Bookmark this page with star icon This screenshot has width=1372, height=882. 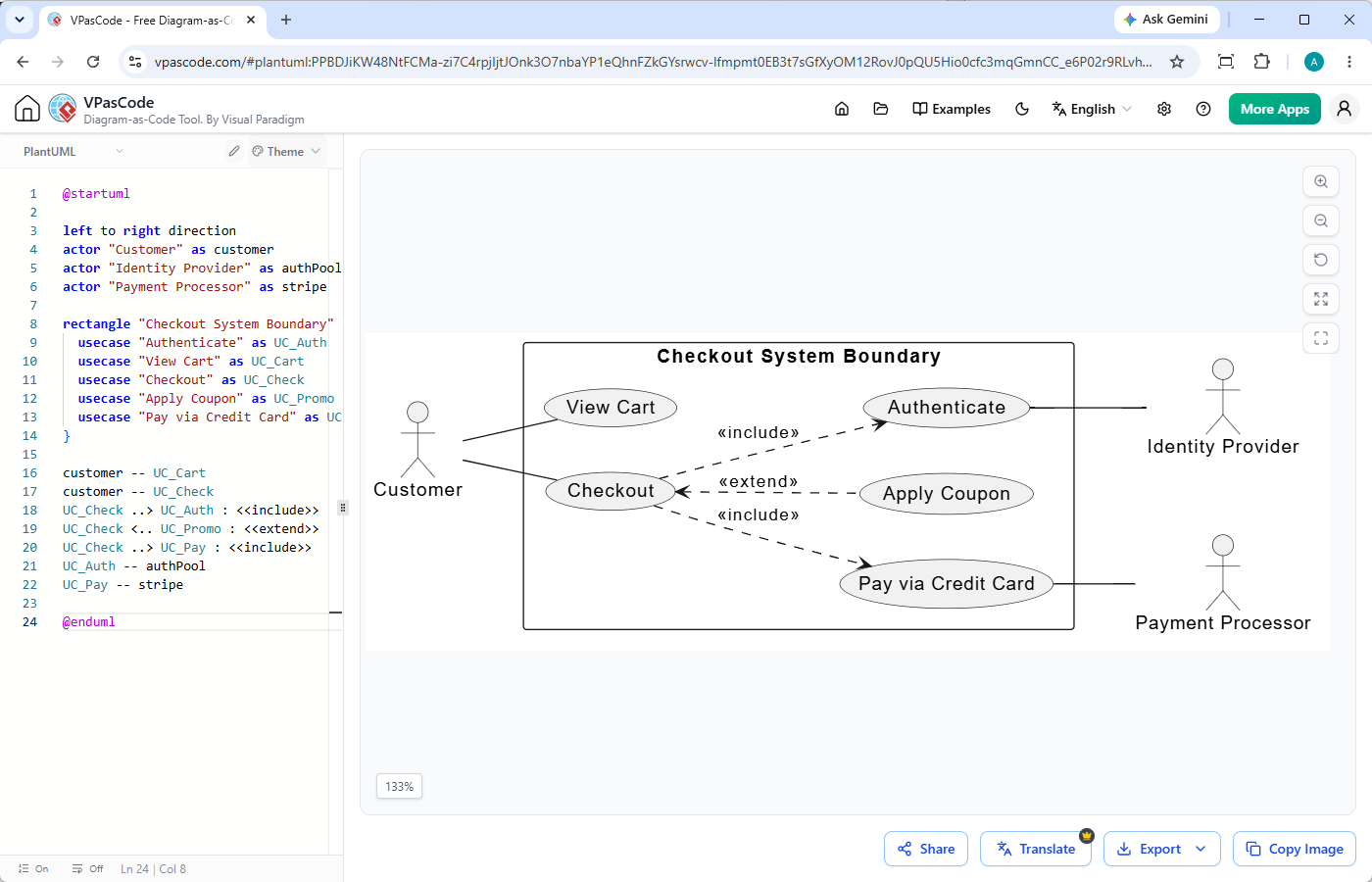1177,62
